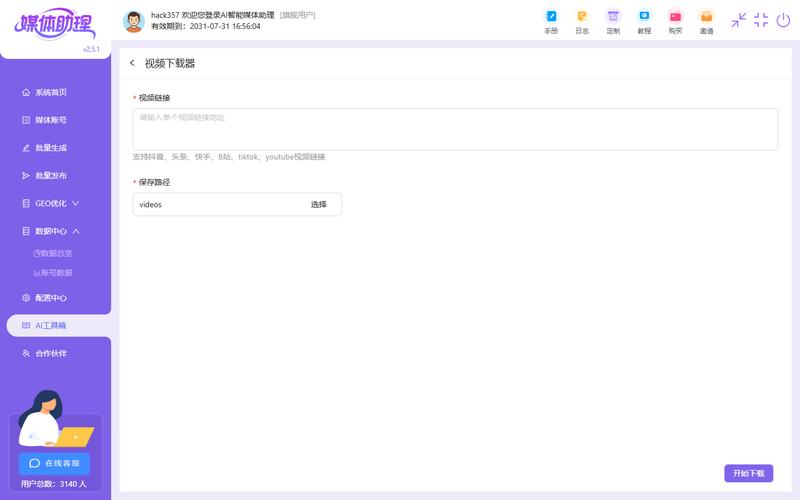Viewport: 800px width, 500px height.
Task: Open the 手册 manual icon
Action: point(551,17)
